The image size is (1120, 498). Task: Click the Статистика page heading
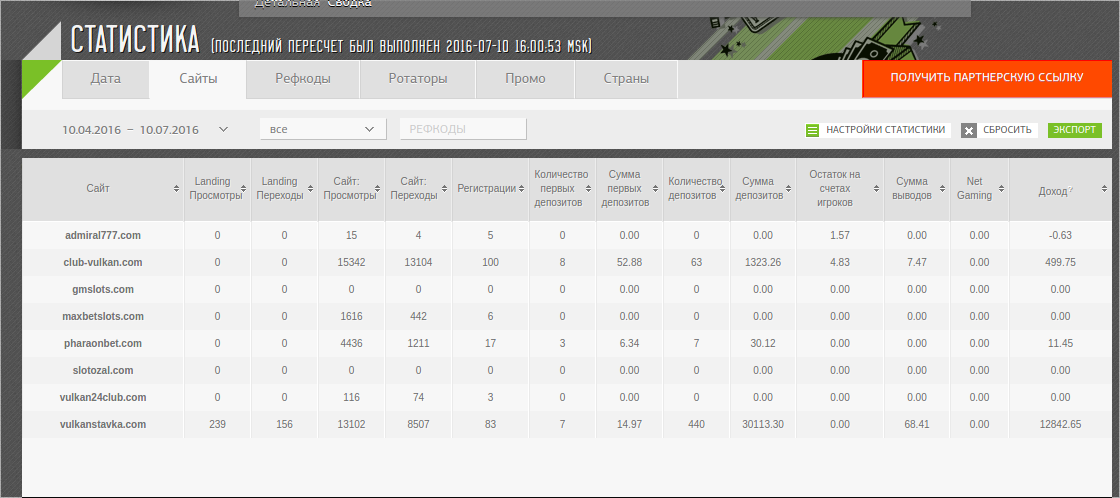(x=135, y=39)
